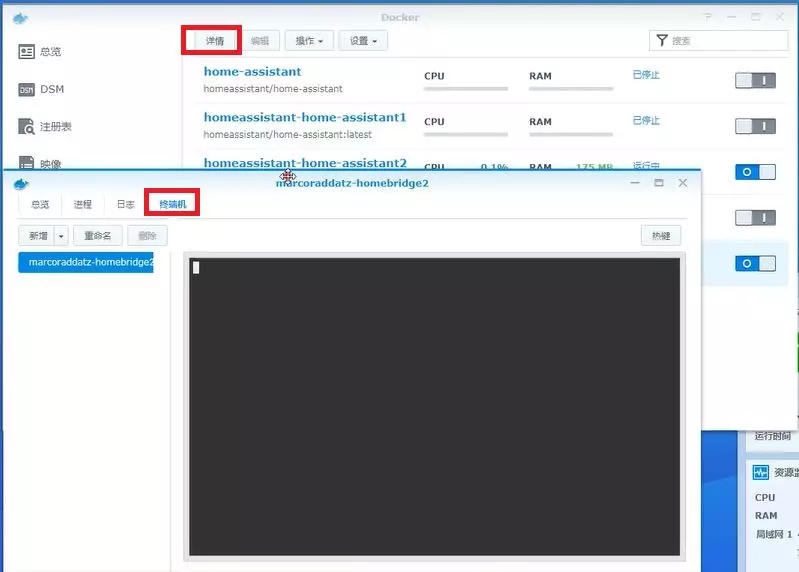Image resolution: width=799 pixels, height=572 pixels.
Task: Click the resource monitor icon in widget
Action: click(760, 472)
